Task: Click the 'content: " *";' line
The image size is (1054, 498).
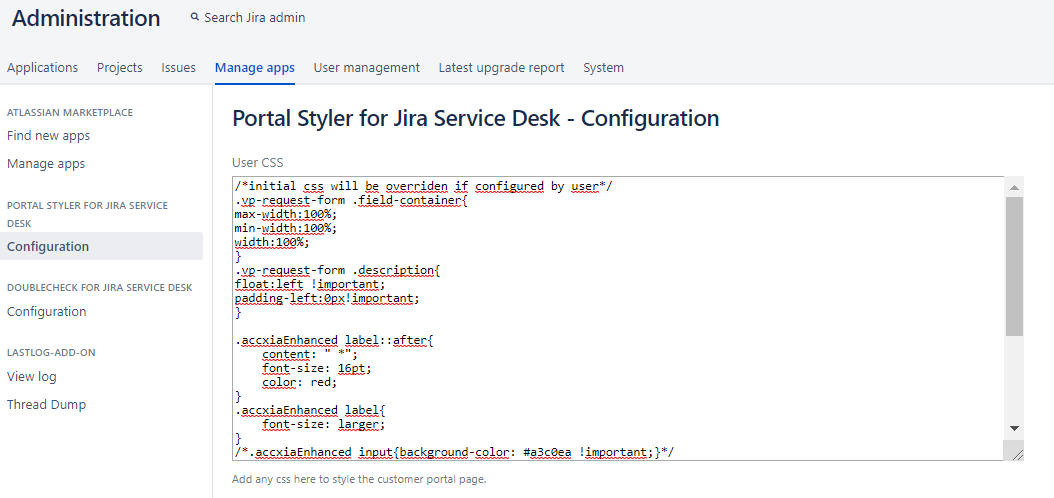Action: point(310,354)
